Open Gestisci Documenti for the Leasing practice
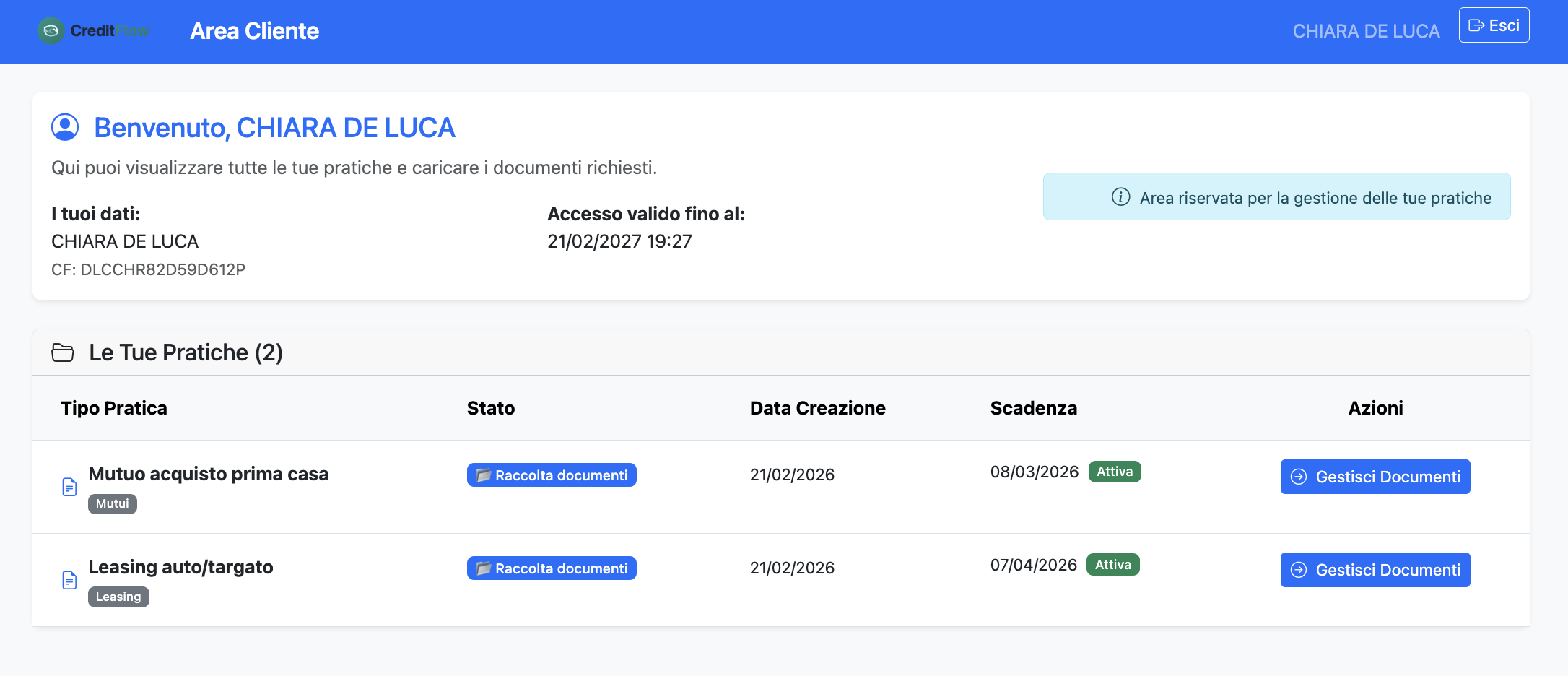The height and width of the screenshot is (676, 1568). click(1375, 570)
